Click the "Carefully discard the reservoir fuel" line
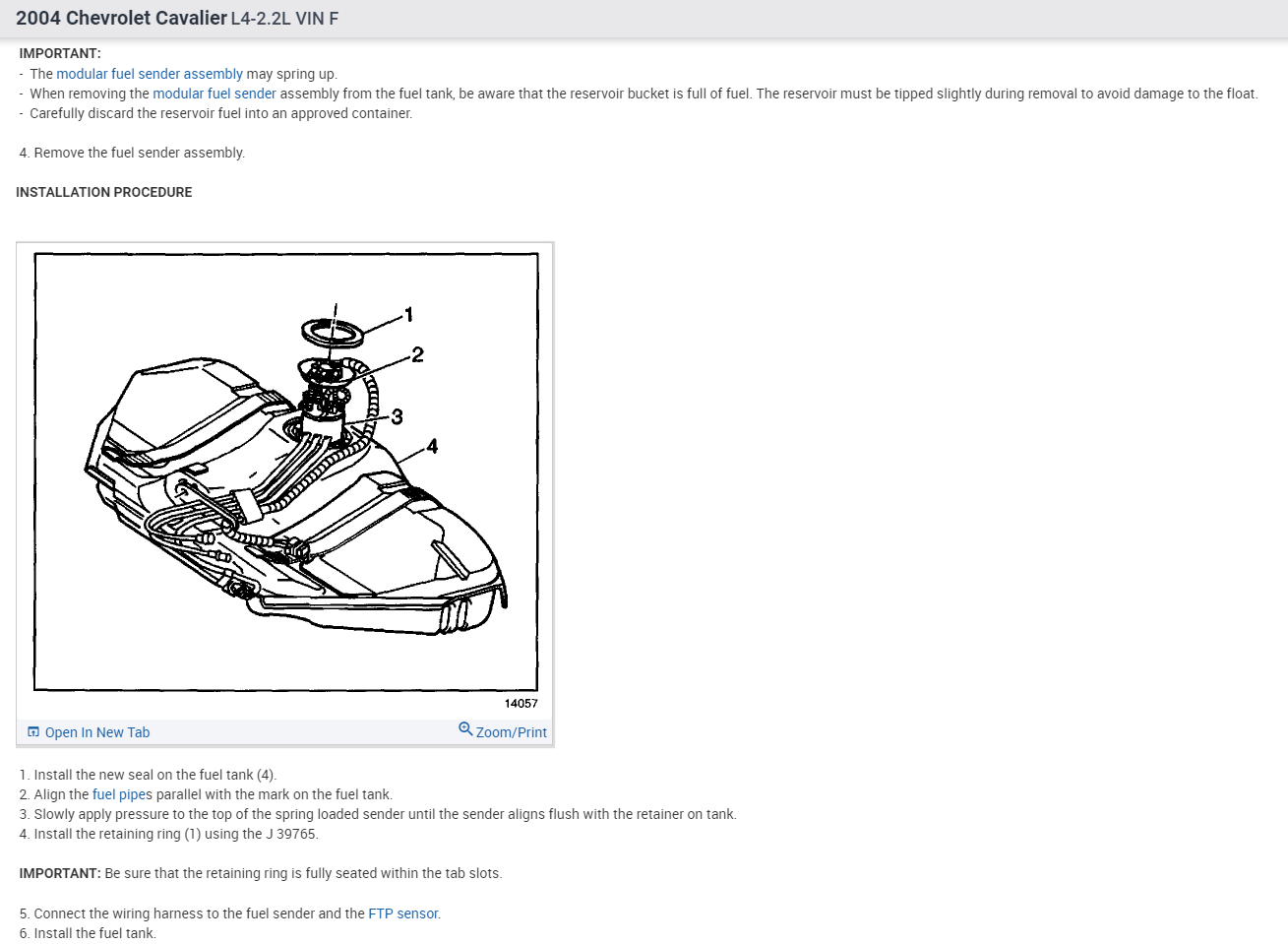The width and height of the screenshot is (1288, 944). [x=220, y=113]
